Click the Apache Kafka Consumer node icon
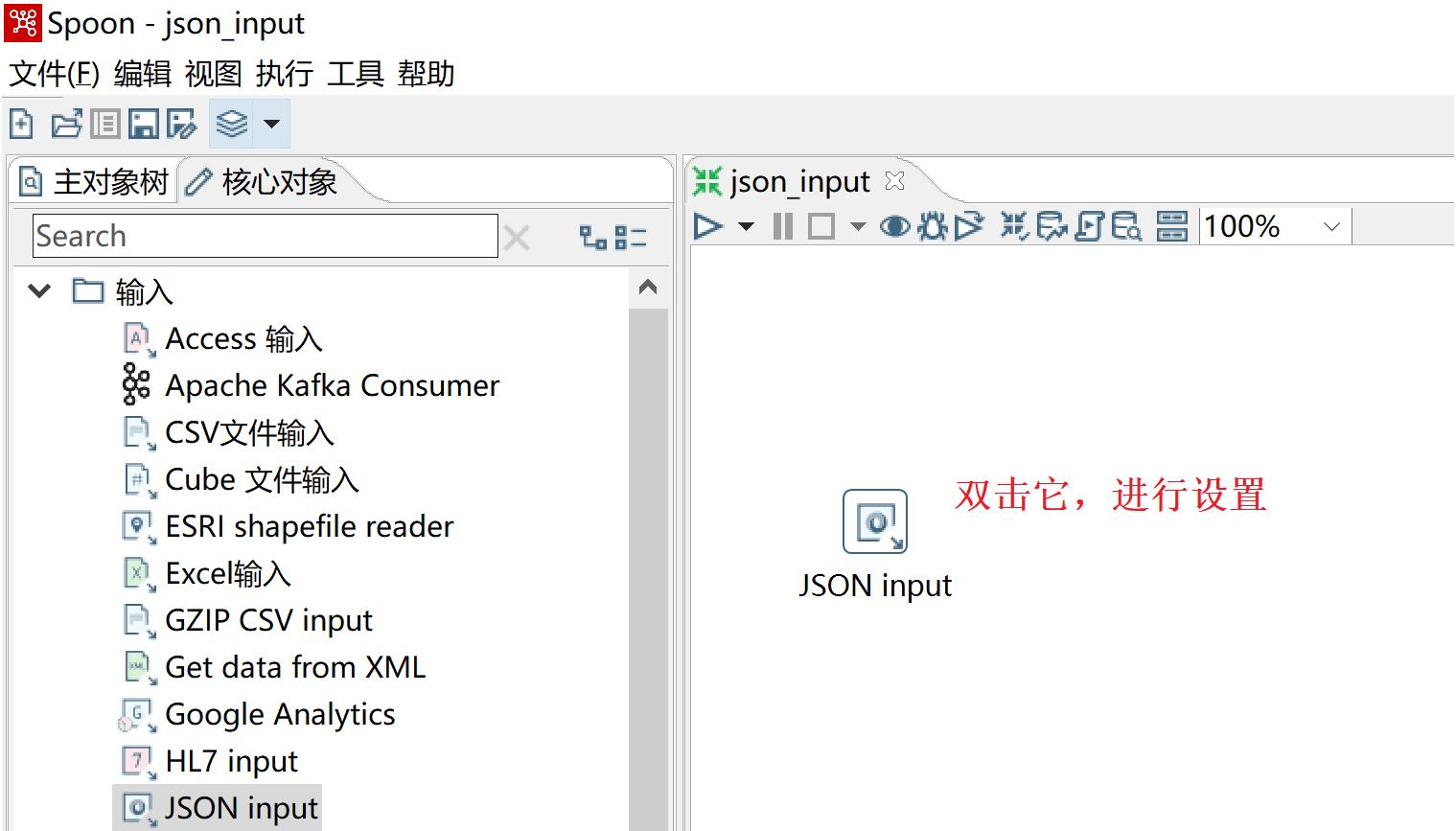The height and width of the screenshot is (831, 1456). coord(136,384)
